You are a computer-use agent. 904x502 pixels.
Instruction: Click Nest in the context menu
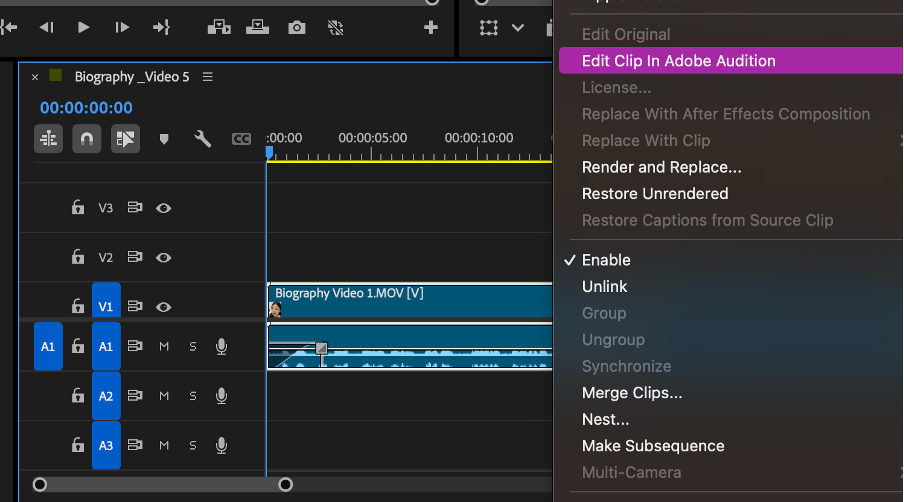coord(605,419)
